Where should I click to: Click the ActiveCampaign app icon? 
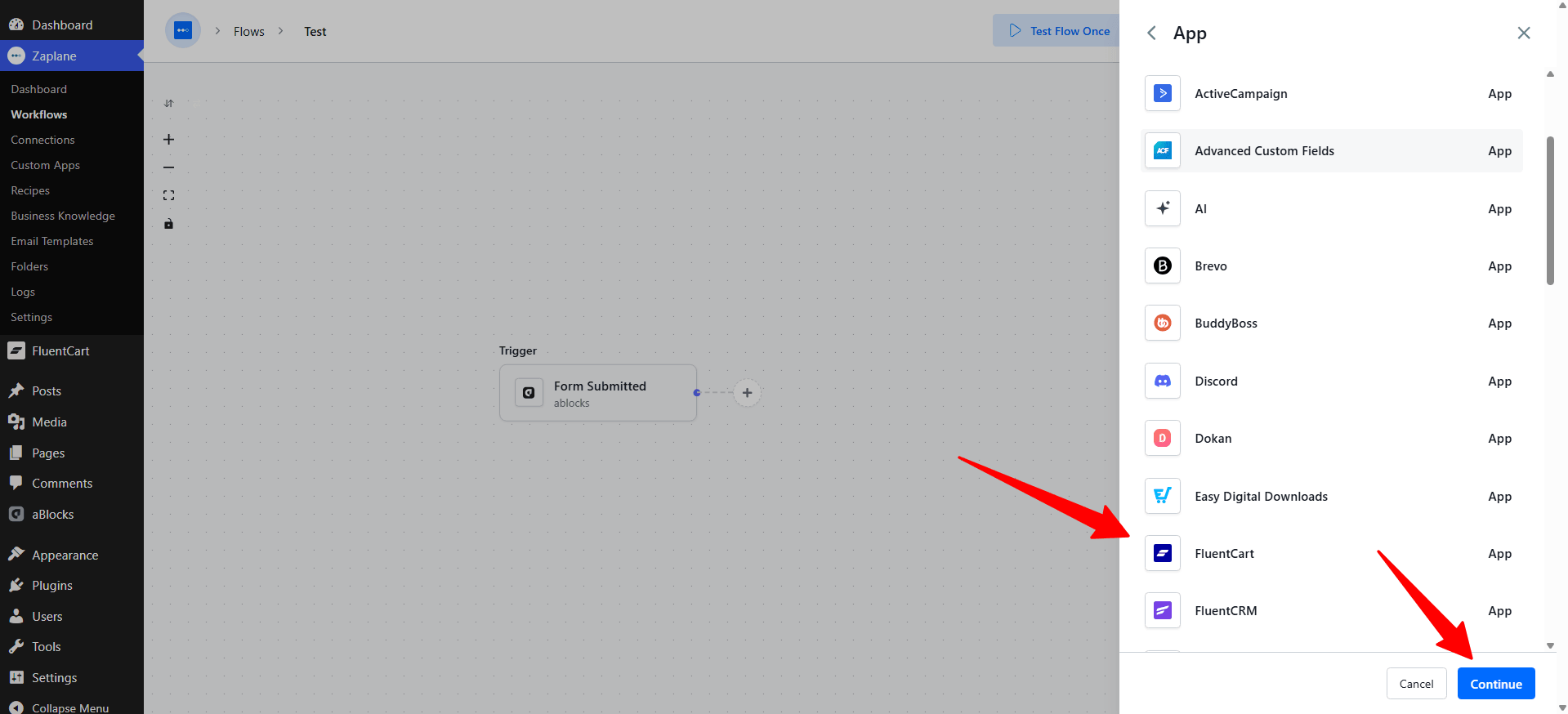[x=1162, y=93]
